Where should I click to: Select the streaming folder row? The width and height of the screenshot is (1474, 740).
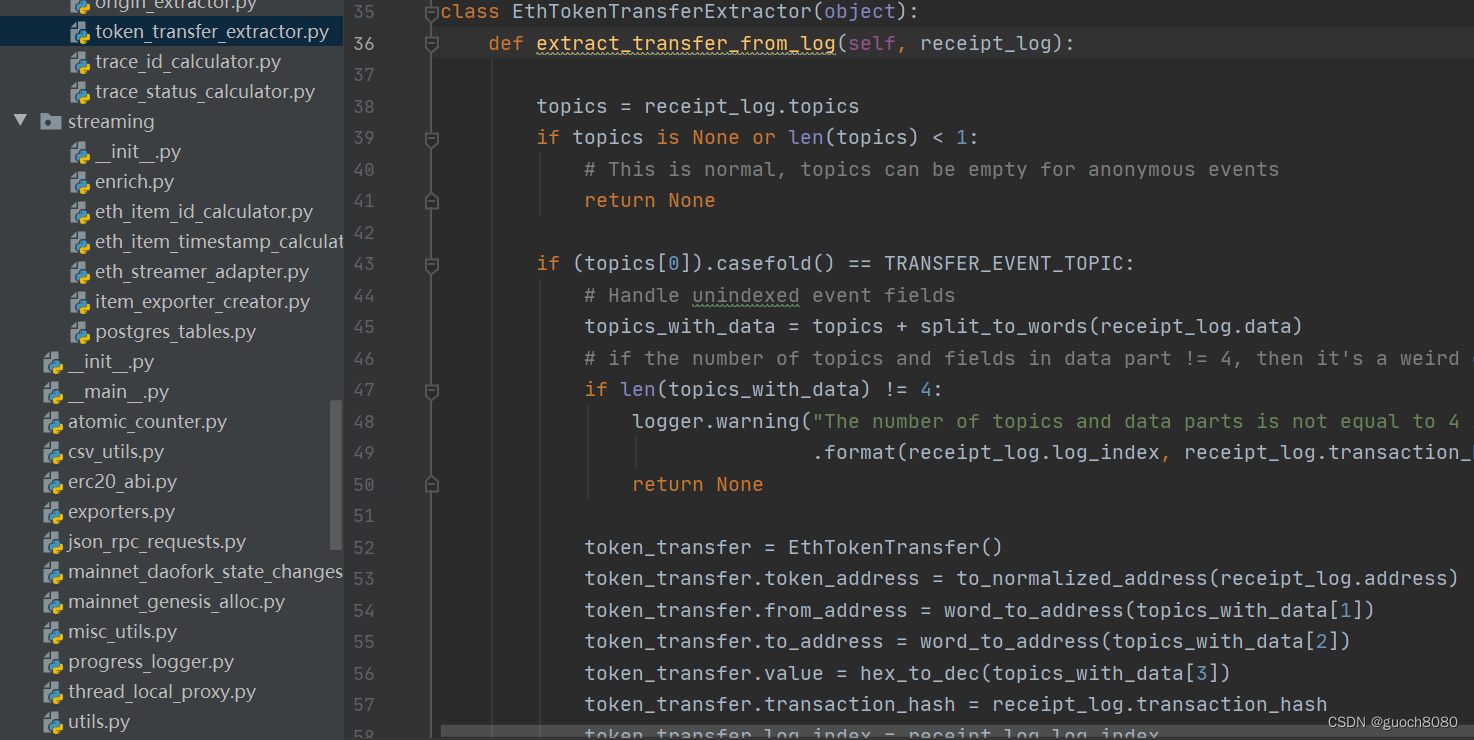pos(171,122)
